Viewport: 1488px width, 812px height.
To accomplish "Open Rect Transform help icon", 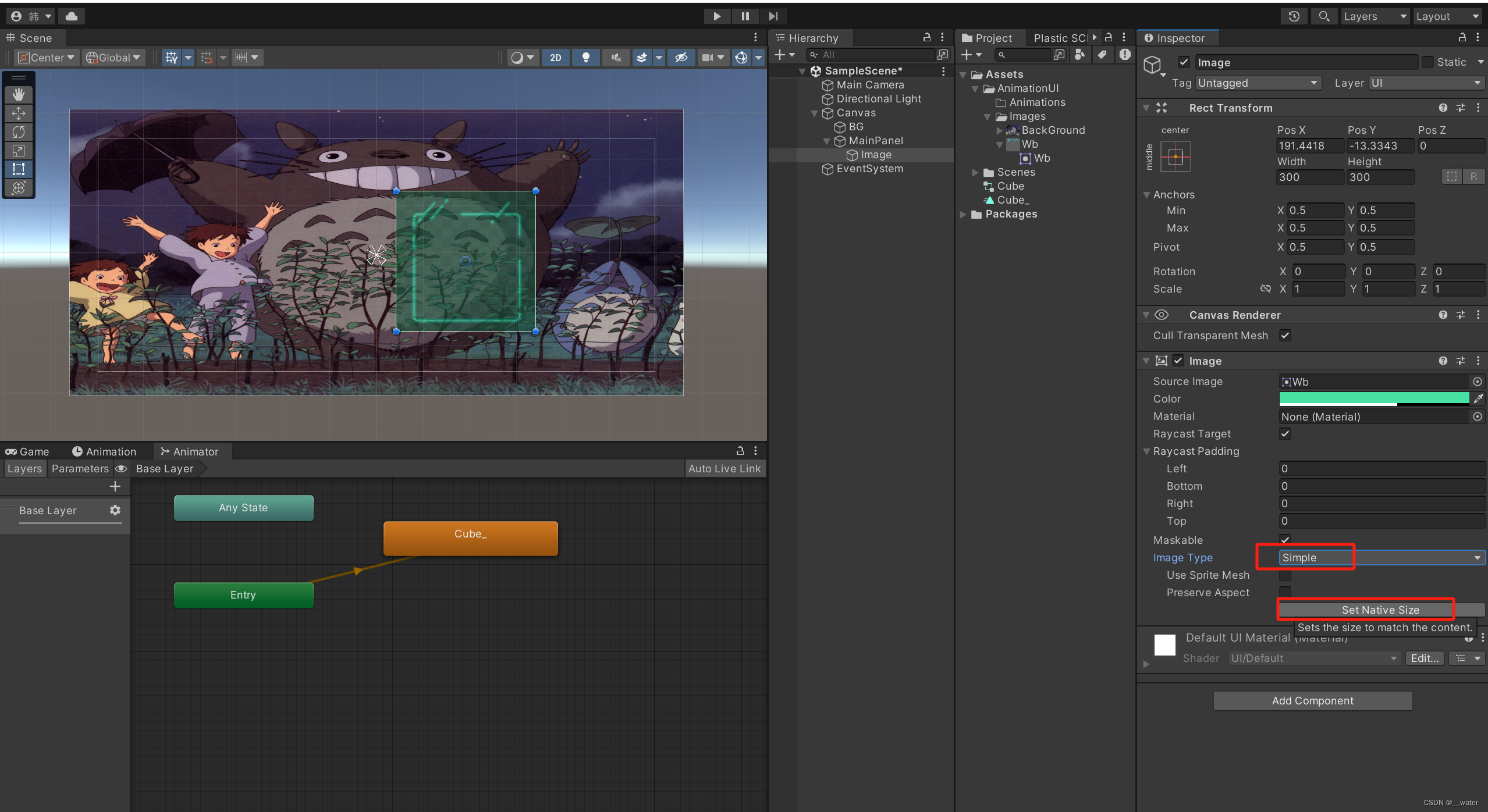I will pyautogui.click(x=1443, y=108).
